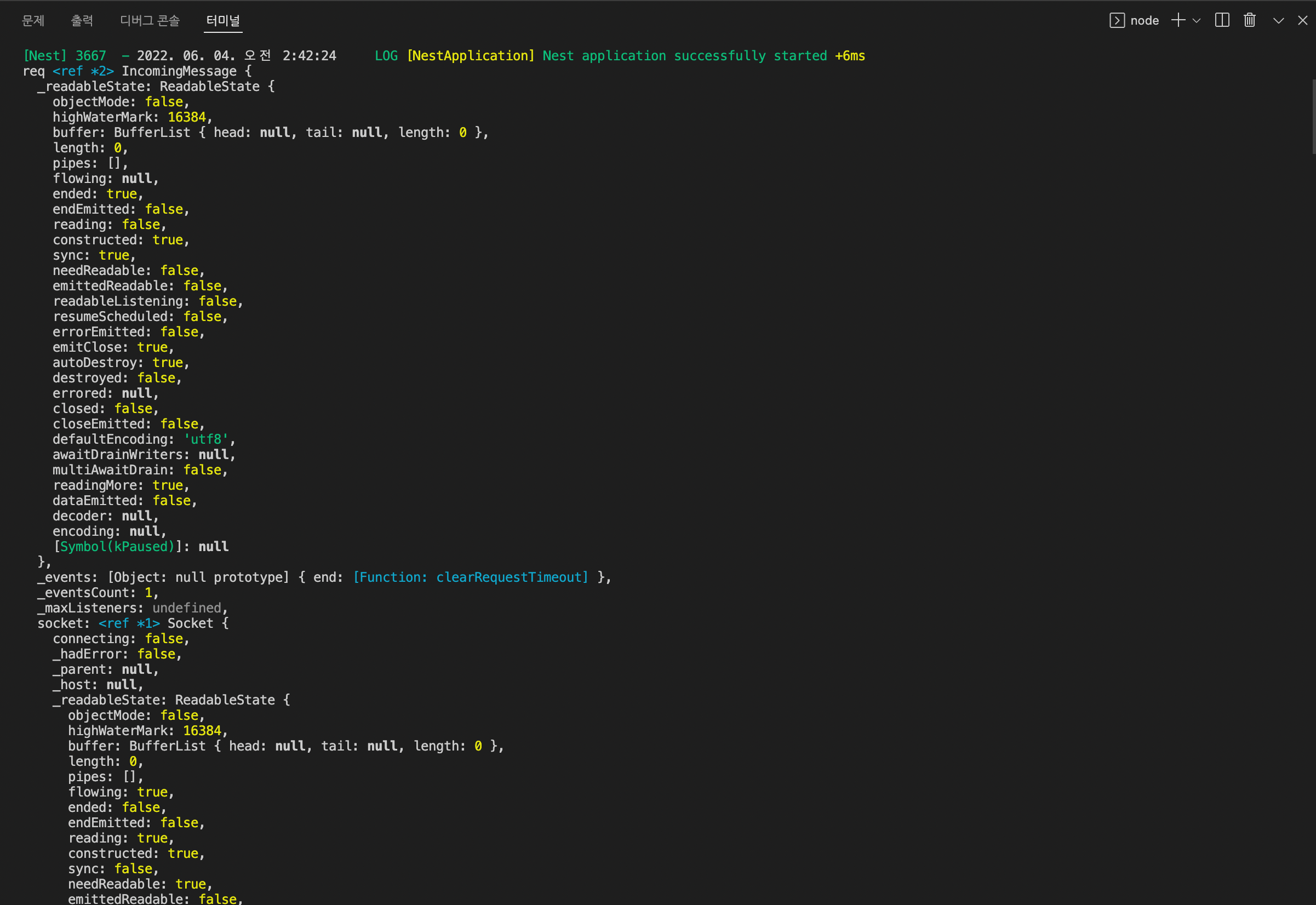
Task: Switch to the 문제 tab
Action: click(x=33, y=20)
